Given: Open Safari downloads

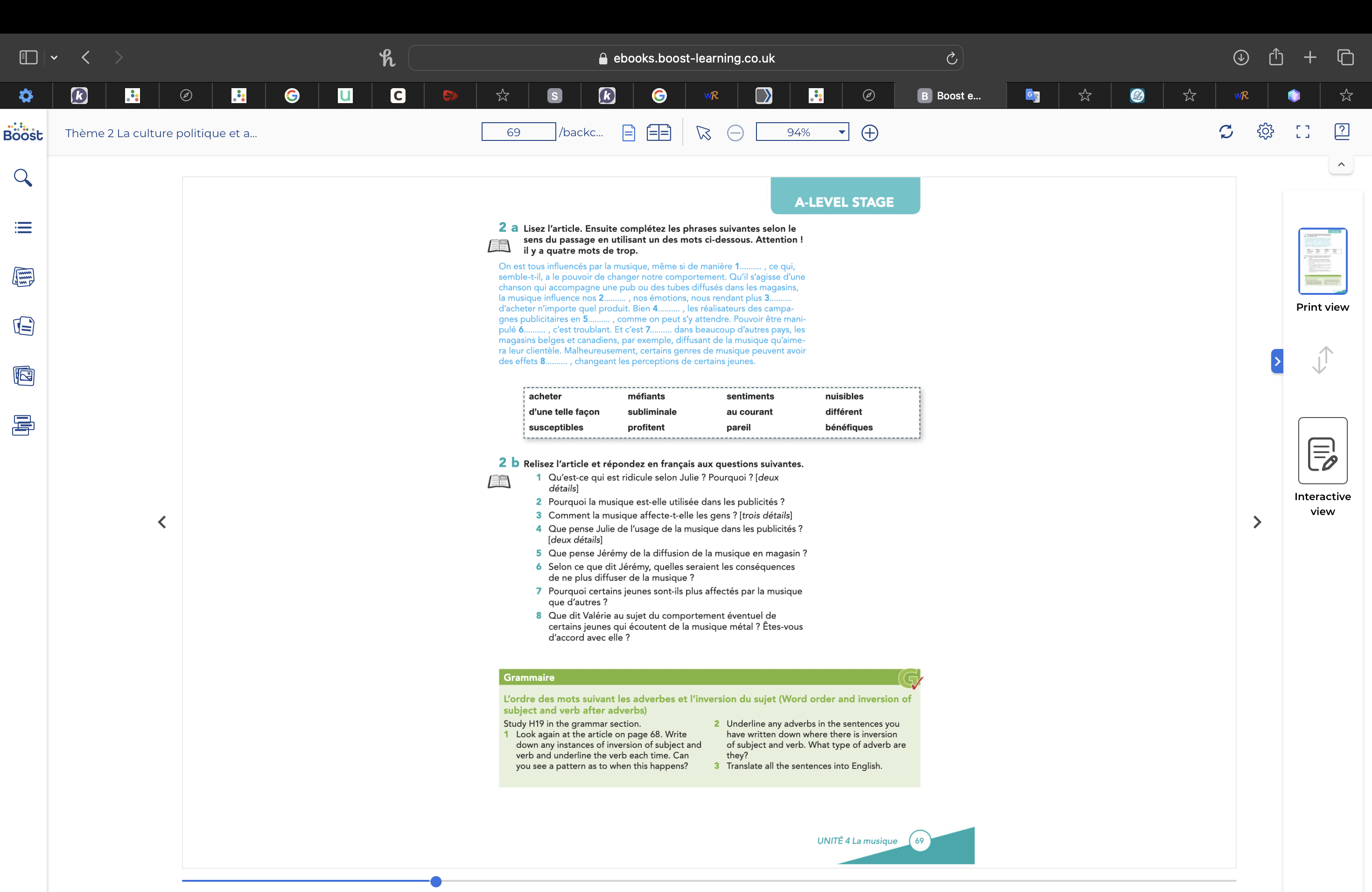Looking at the screenshot, I should point(1240,58).
